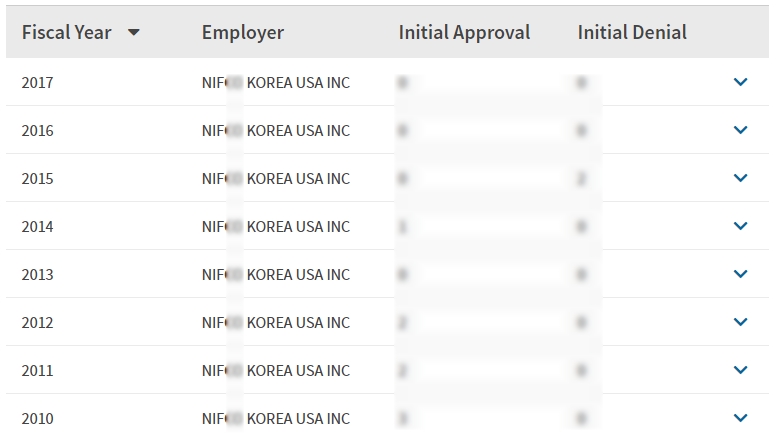Click the employer name in the 2012 row

point(276,322)
